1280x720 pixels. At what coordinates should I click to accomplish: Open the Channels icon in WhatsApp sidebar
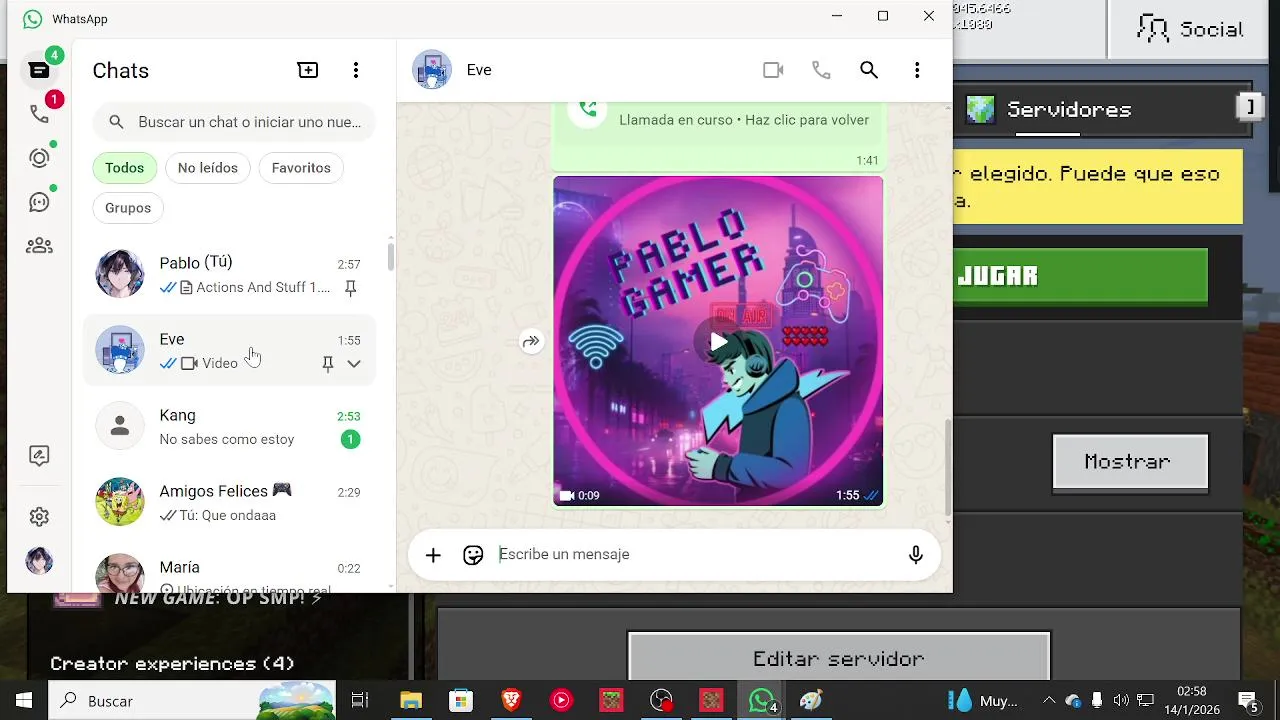39,202
